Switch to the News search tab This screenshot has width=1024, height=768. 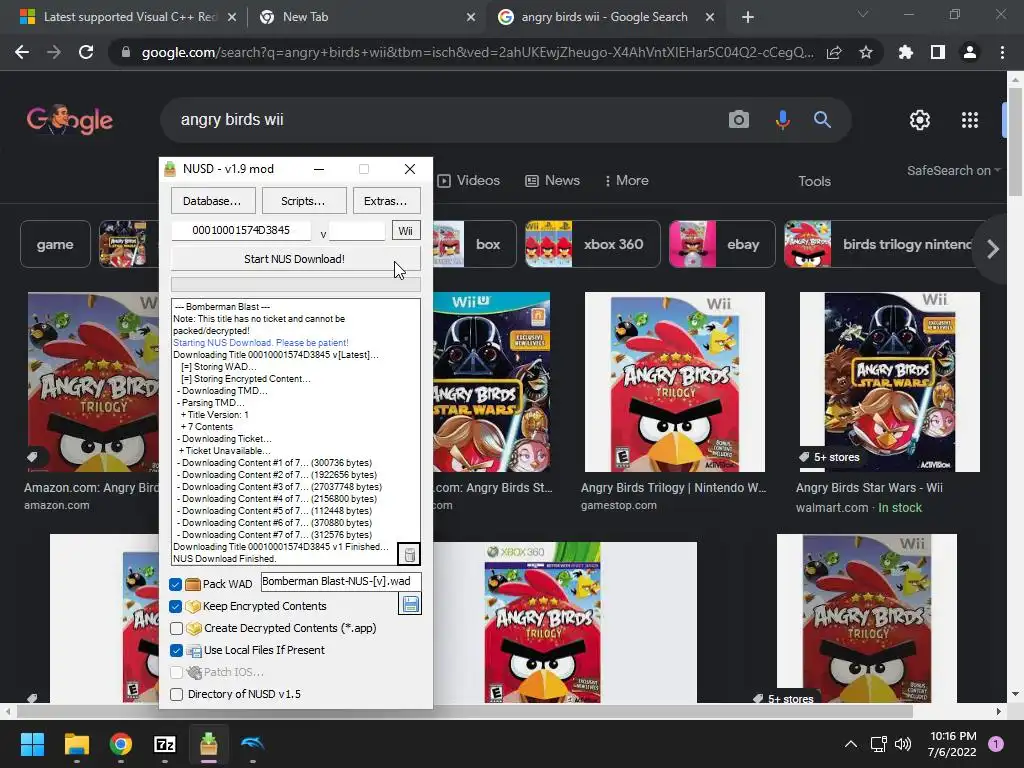coord(552,180)
